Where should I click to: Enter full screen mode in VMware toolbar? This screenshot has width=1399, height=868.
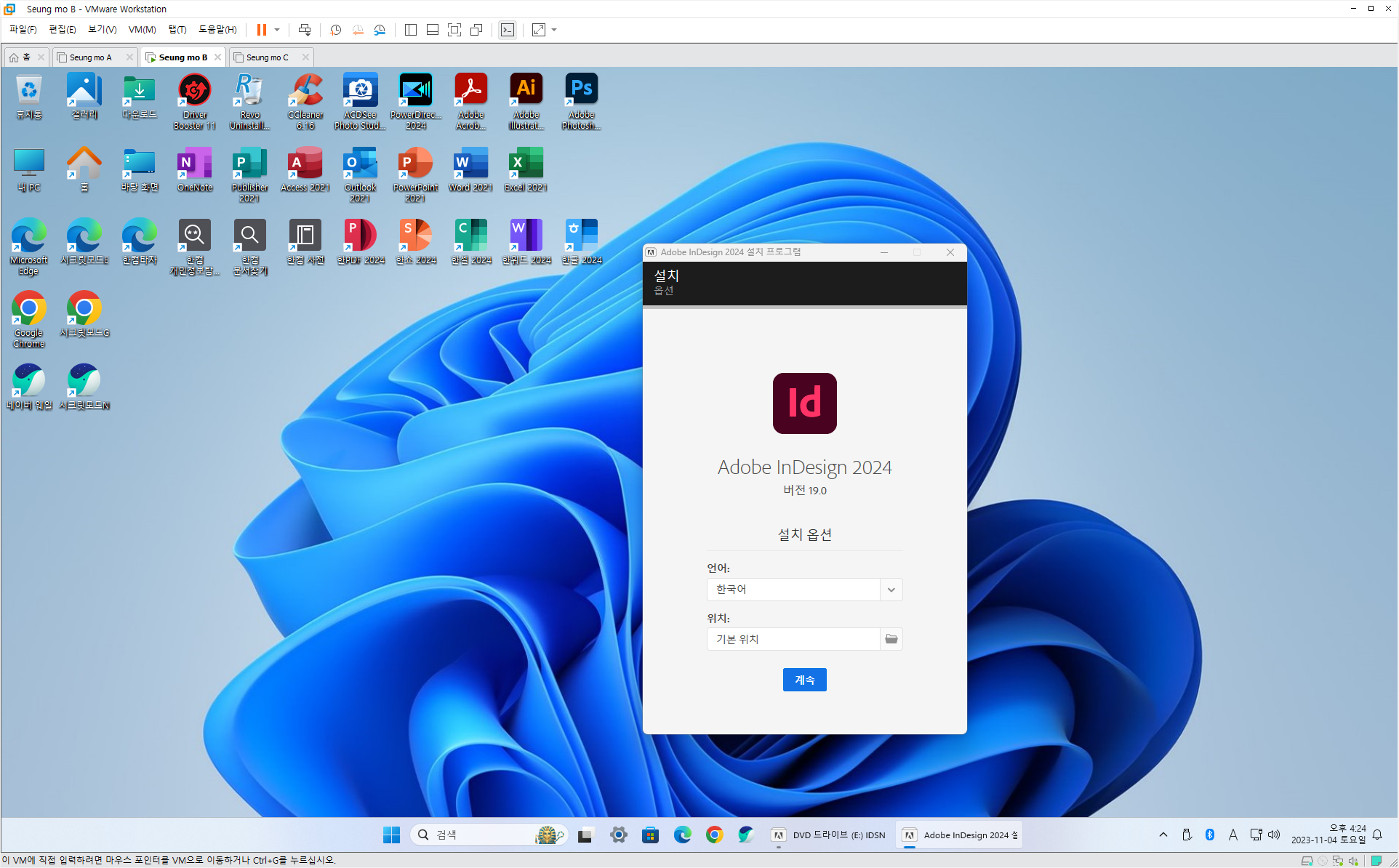coord(454,30)
